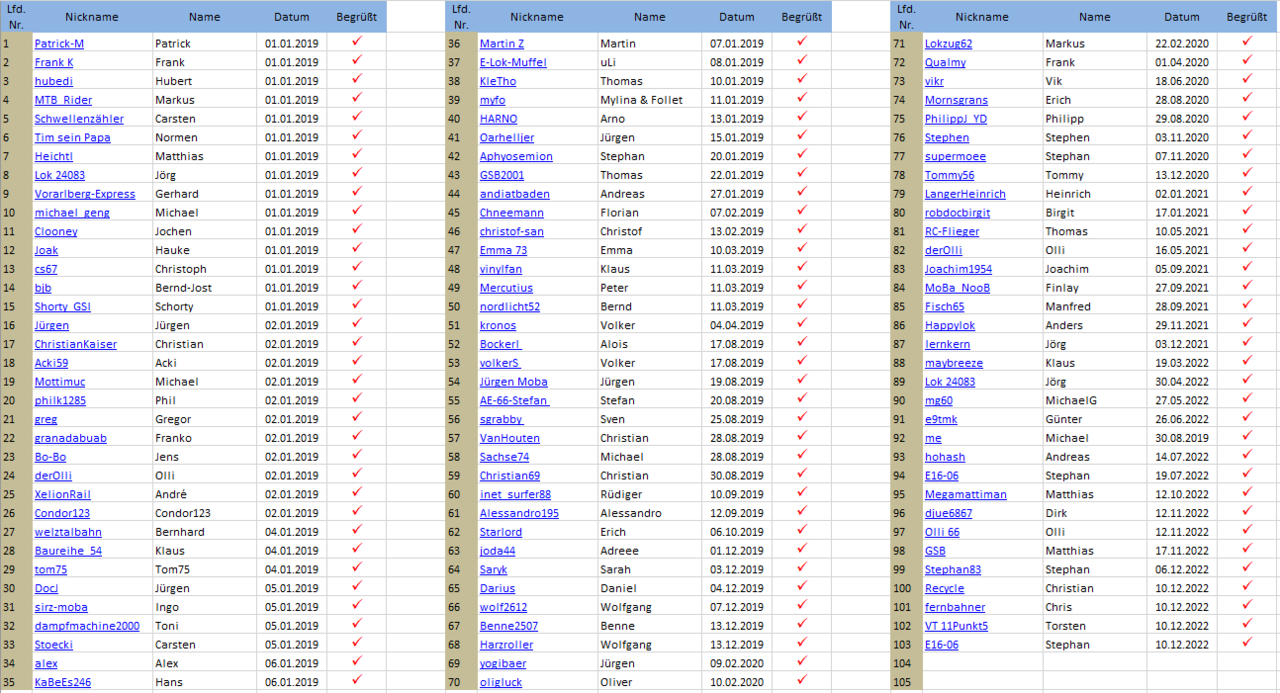This screenshot has width=1280, height=693.
Task: Follow the Harzroller link
Action: pos(506,645)
